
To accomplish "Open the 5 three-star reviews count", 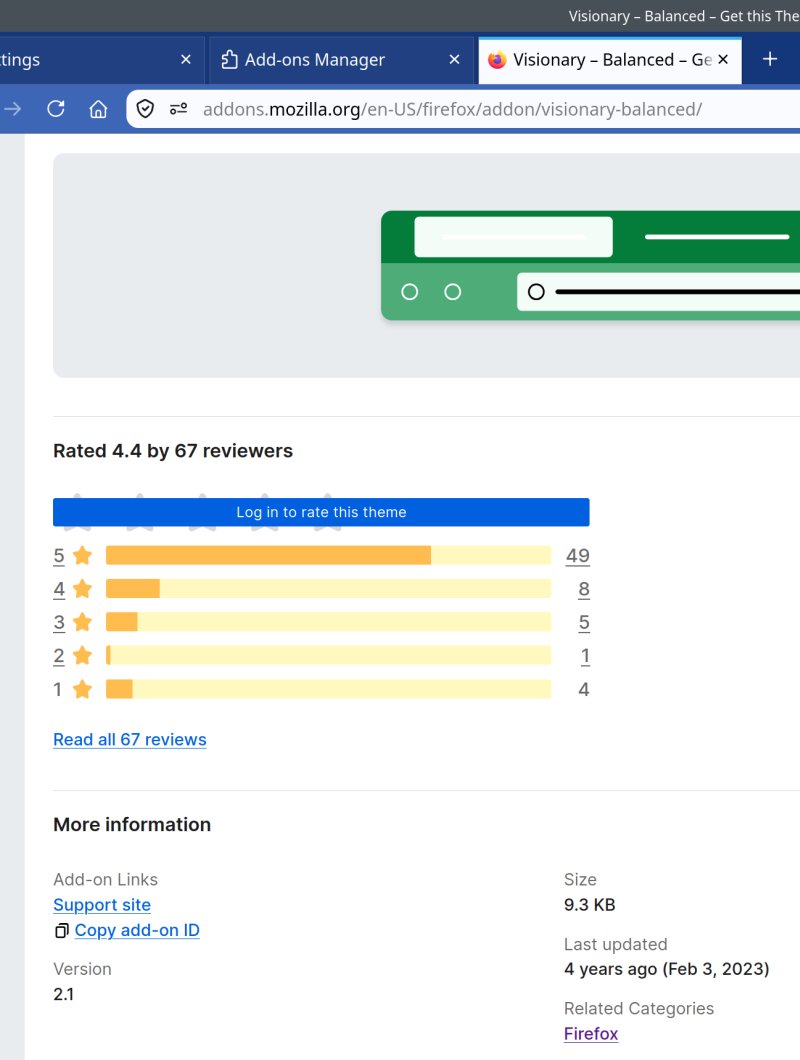I will (584, 622).
